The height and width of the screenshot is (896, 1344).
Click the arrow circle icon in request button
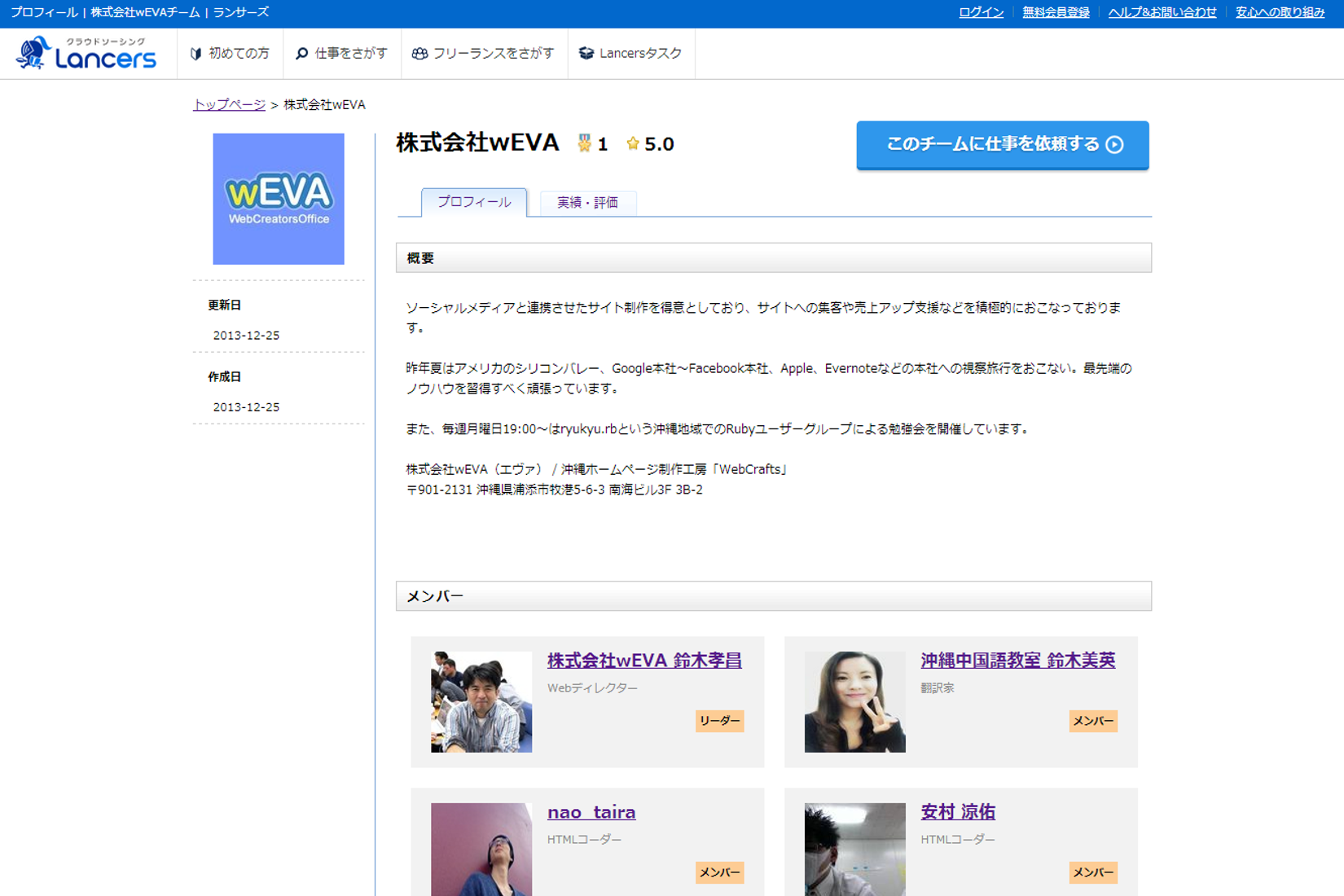1115,145
